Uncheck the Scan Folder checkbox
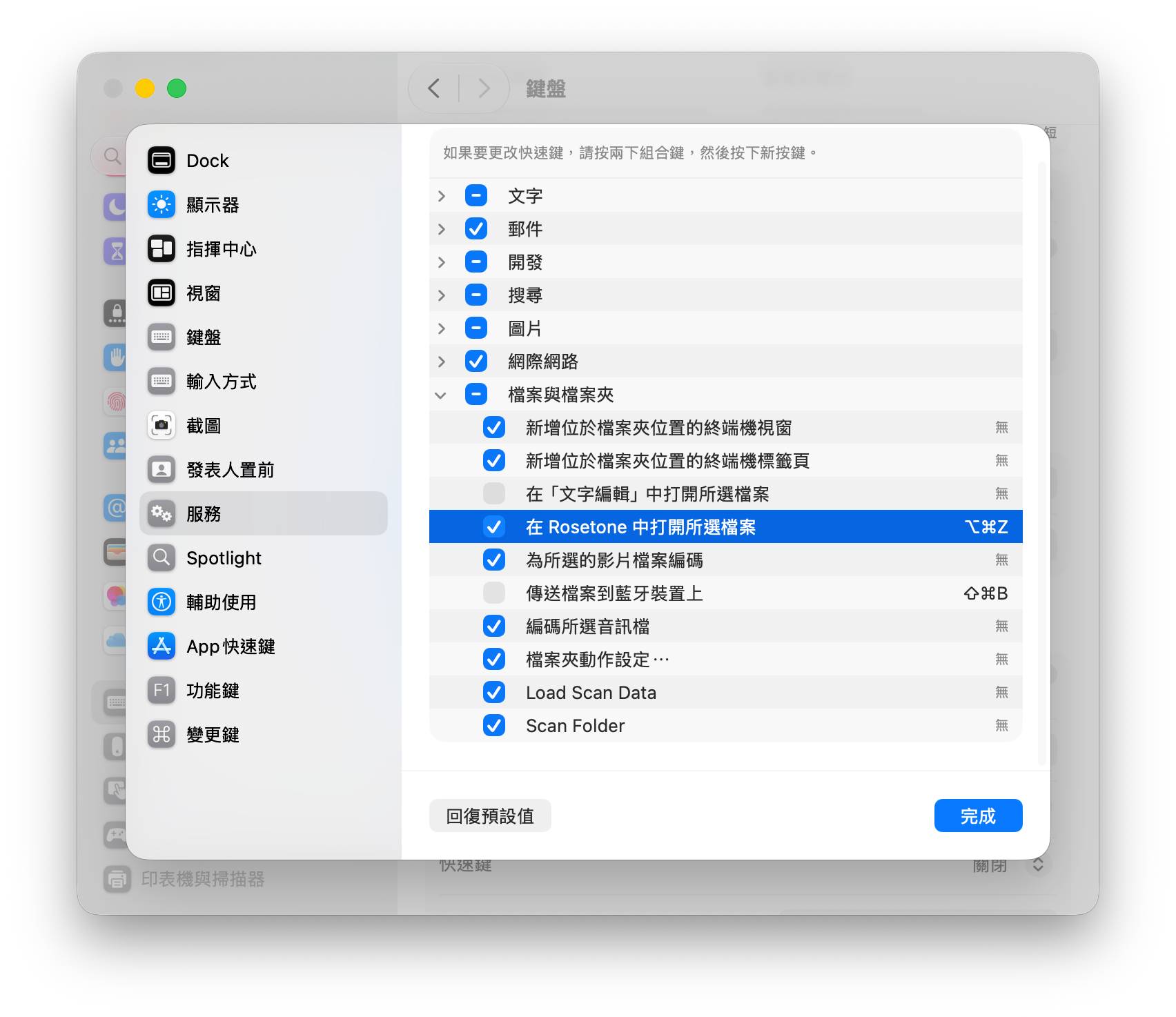The height and width of the screenshot is (1017, 1176). [x=494, y=725]
